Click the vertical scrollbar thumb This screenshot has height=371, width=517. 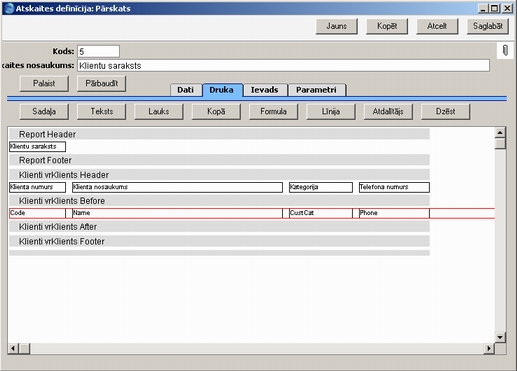click(x=500, y=144)
